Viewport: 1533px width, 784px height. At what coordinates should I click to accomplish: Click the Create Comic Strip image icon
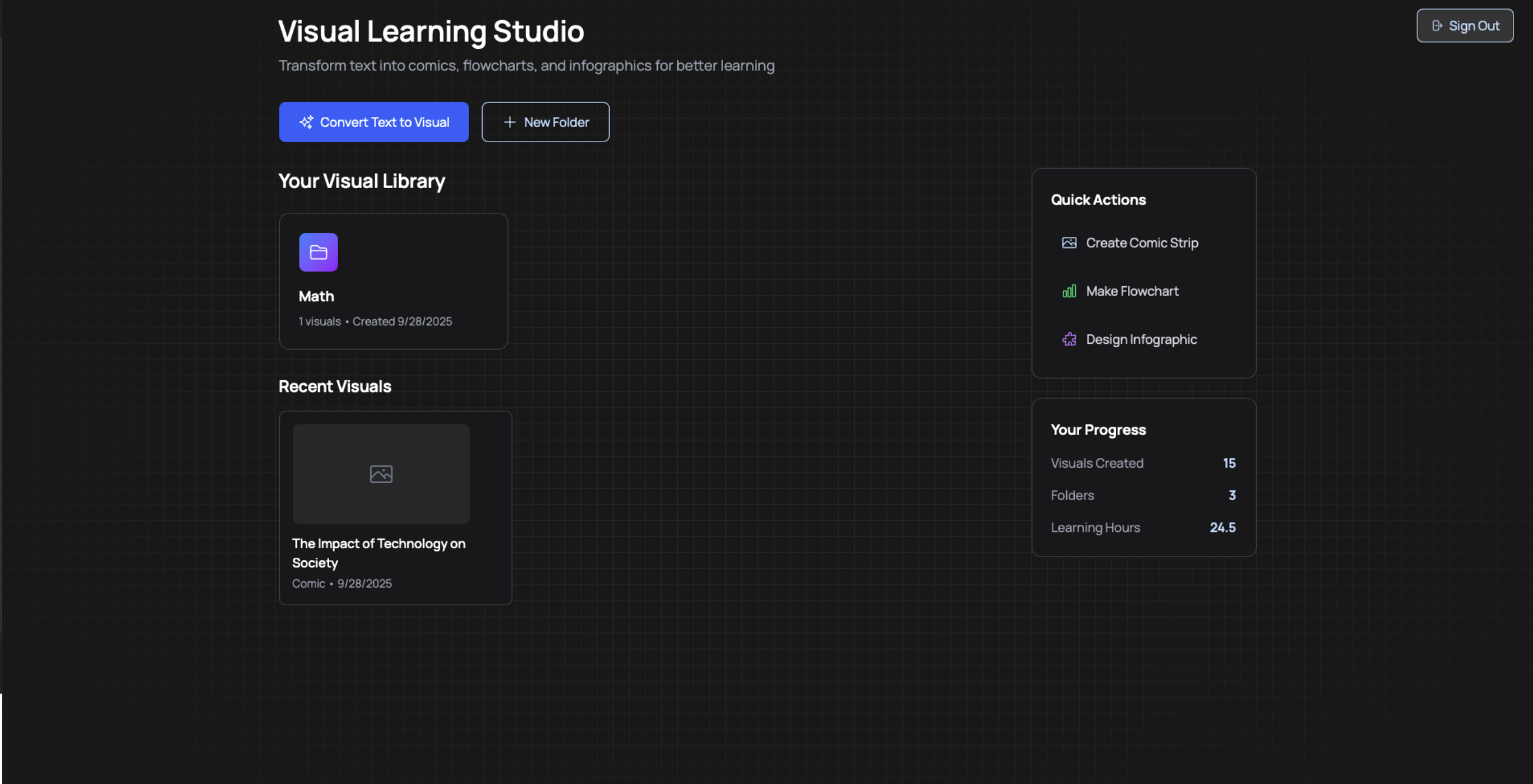click(x=1069, y=242)
